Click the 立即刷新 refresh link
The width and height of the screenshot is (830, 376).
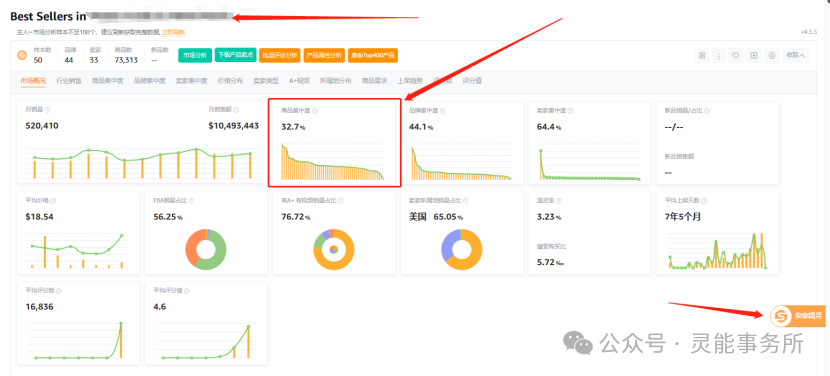point(173,32)
